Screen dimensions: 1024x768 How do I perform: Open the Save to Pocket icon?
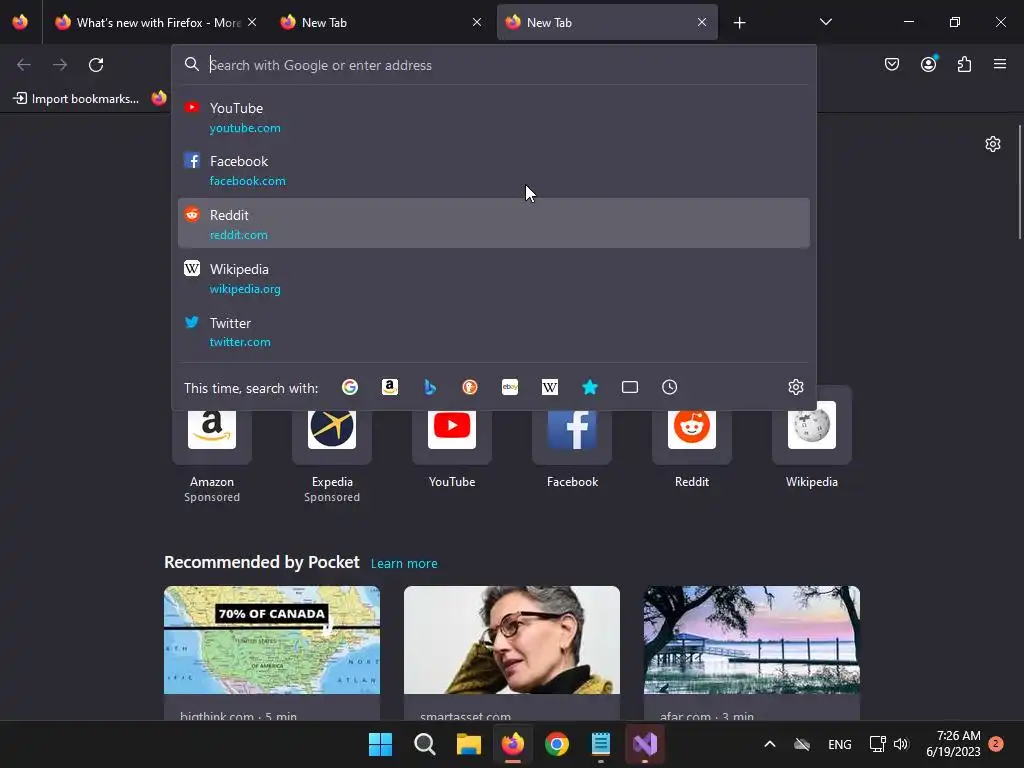pyautogui.click(x=891, y=64)
